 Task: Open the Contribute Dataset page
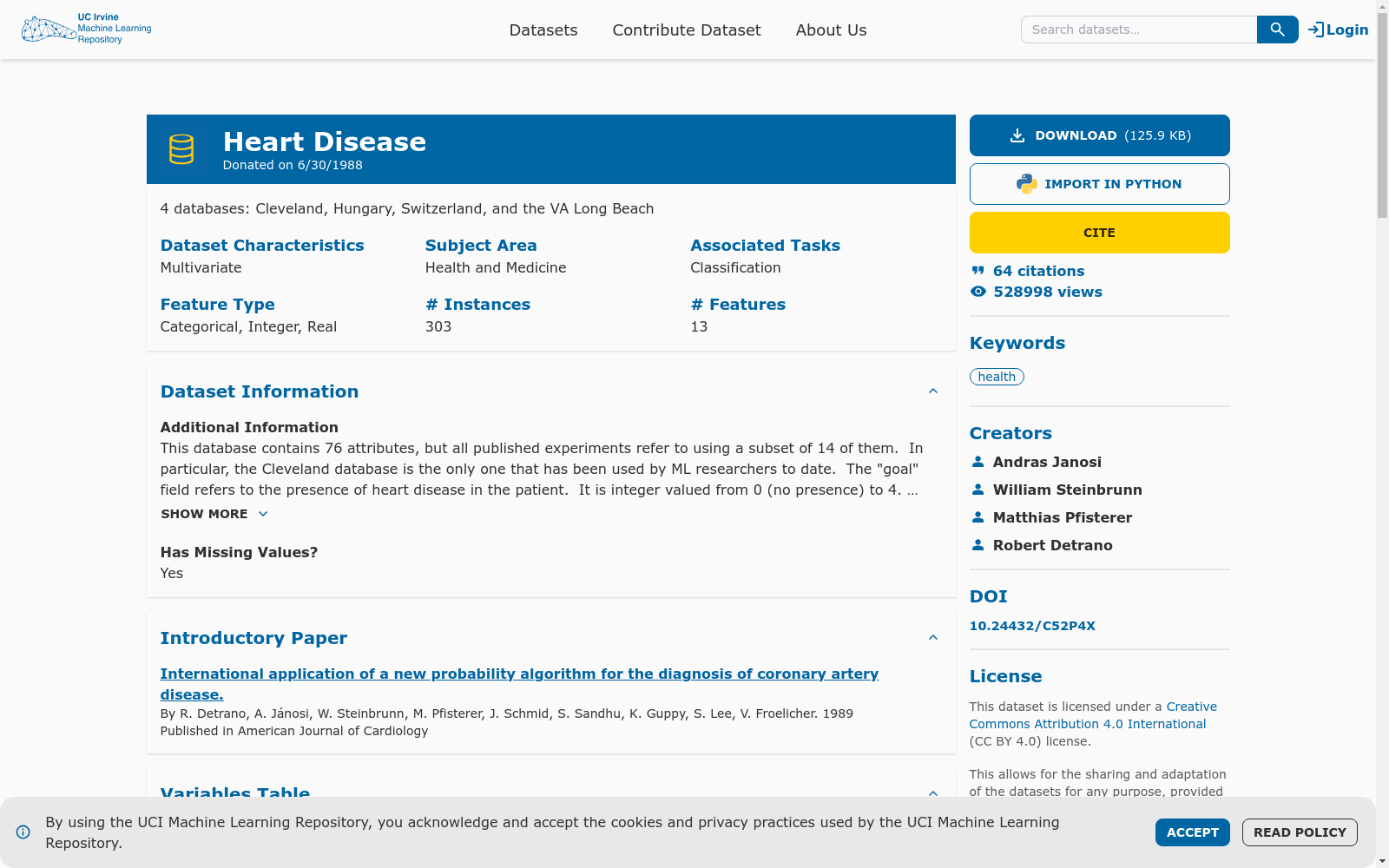pyautogui.click(x=686, y=30)
